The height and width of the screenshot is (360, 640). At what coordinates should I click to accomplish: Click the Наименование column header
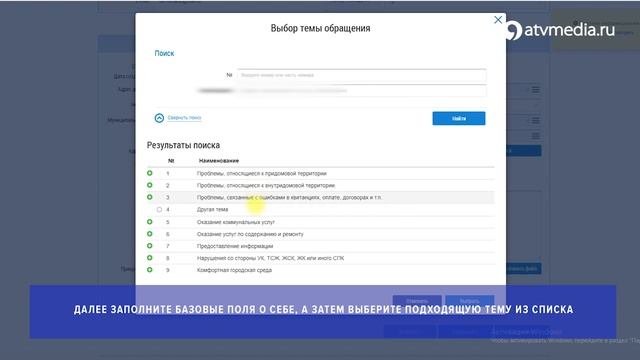pyautogui.click(x=219, y=161)
